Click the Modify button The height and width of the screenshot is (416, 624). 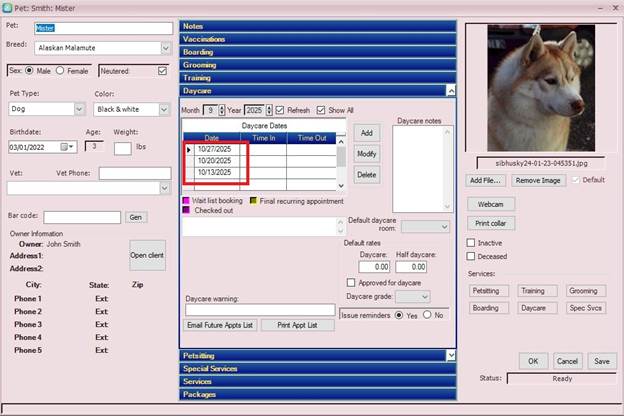(x=367, y=154)
